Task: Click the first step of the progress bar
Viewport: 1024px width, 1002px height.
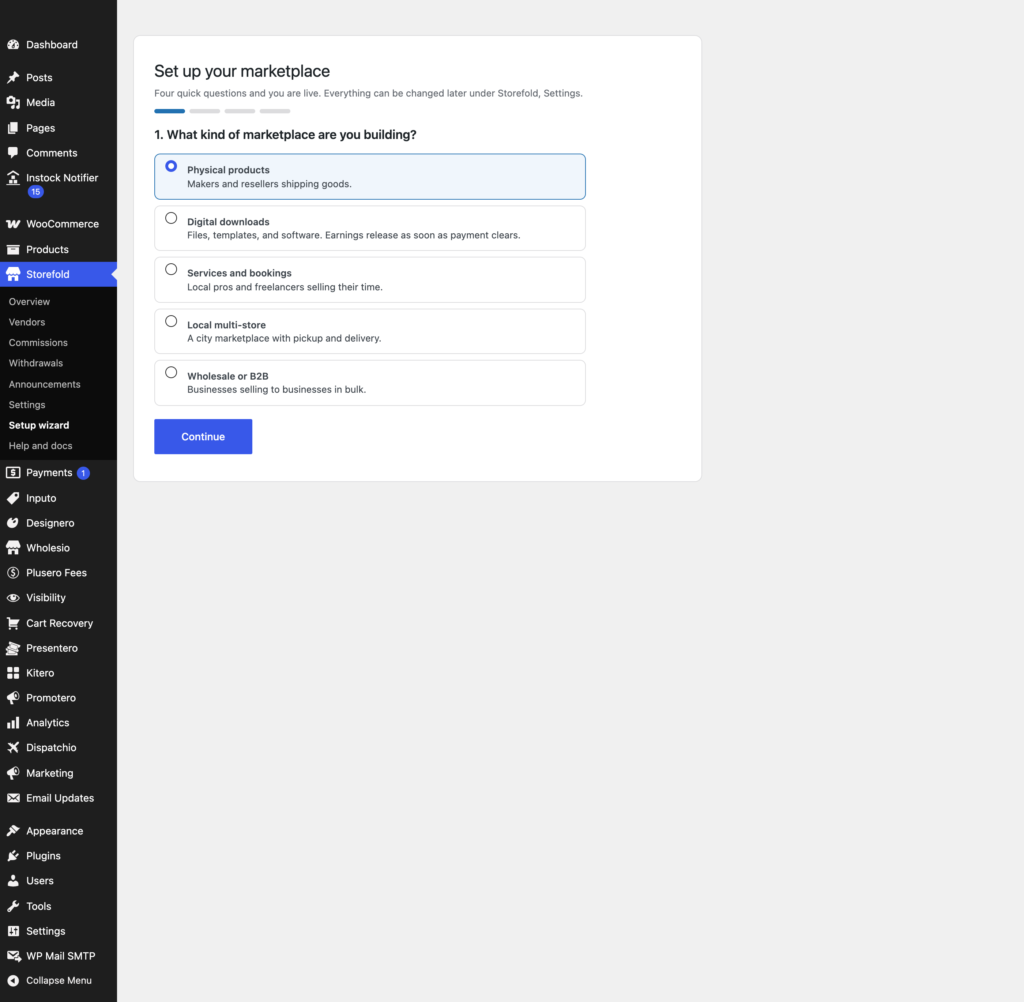Action: pyautogui.click(x=170, y=111)
